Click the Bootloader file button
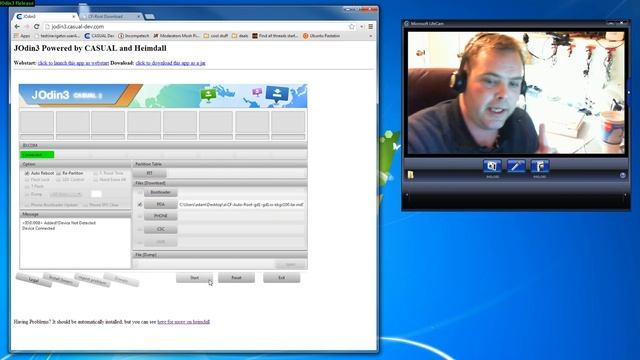The width and height of the screenshot is (640, 360). pos(160,192)
